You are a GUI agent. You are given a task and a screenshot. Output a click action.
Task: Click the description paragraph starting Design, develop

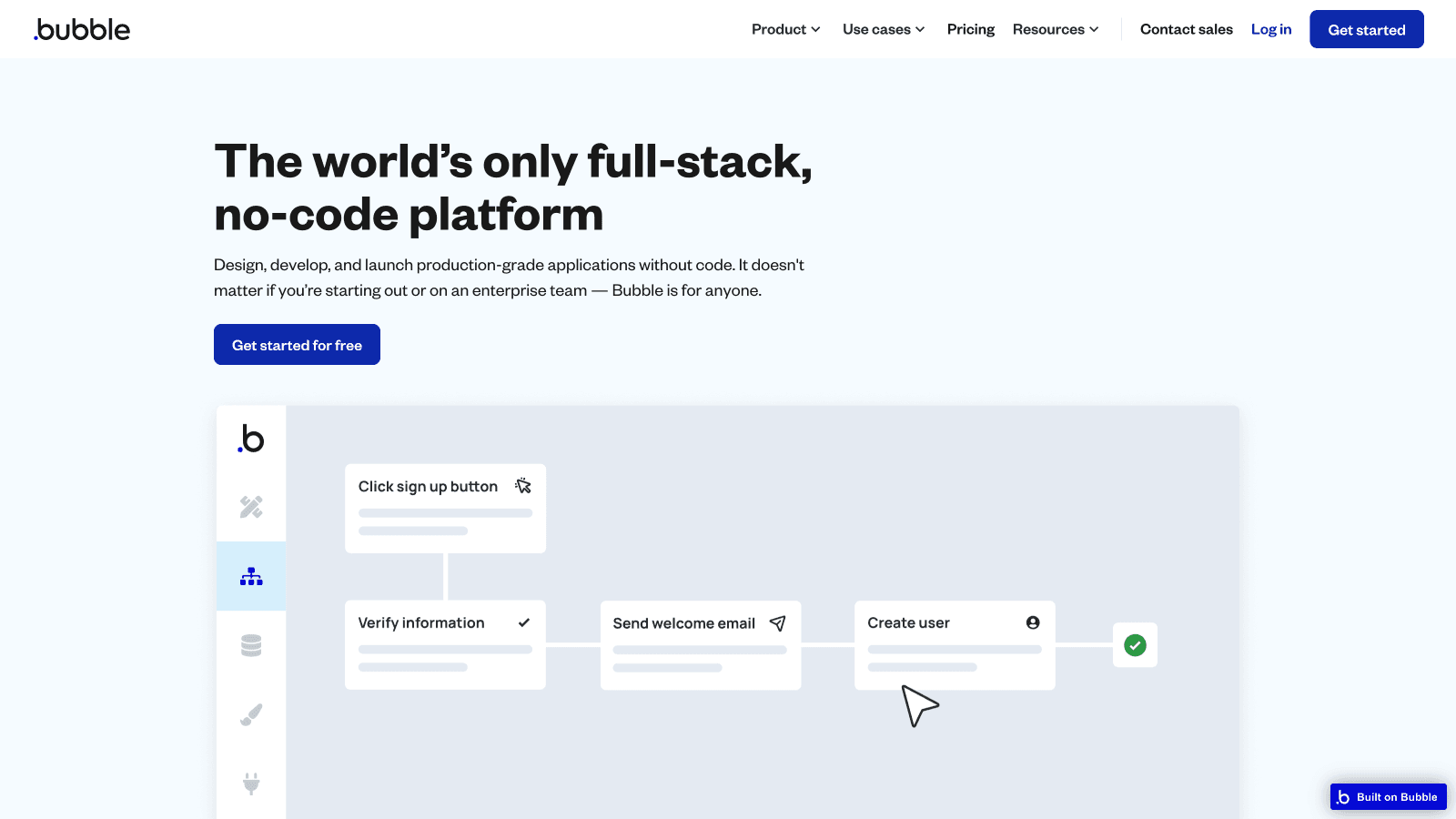click(x=509, y=278)
